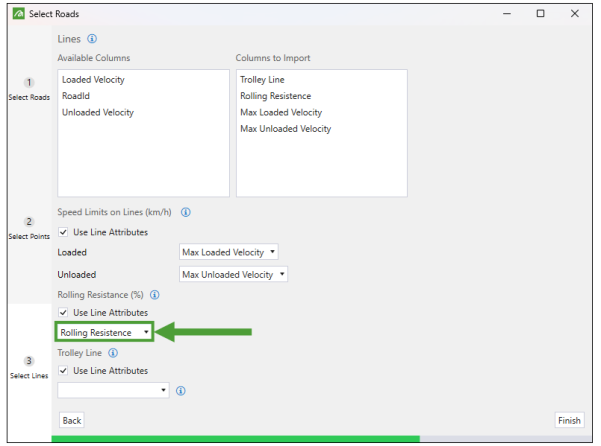Open the empty Trolley Line dropdown
Image resolution: width=601 pixels, height=446 pixels.
point(113,390)
